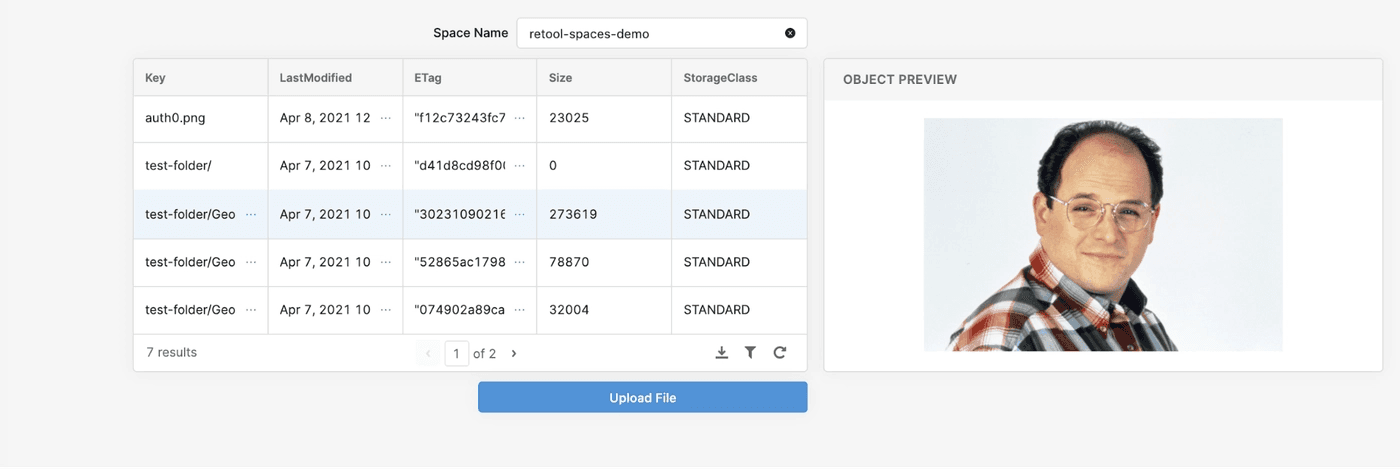
Task: Expand truncated key of the highlighted row
Action: (x=251, y=214)
